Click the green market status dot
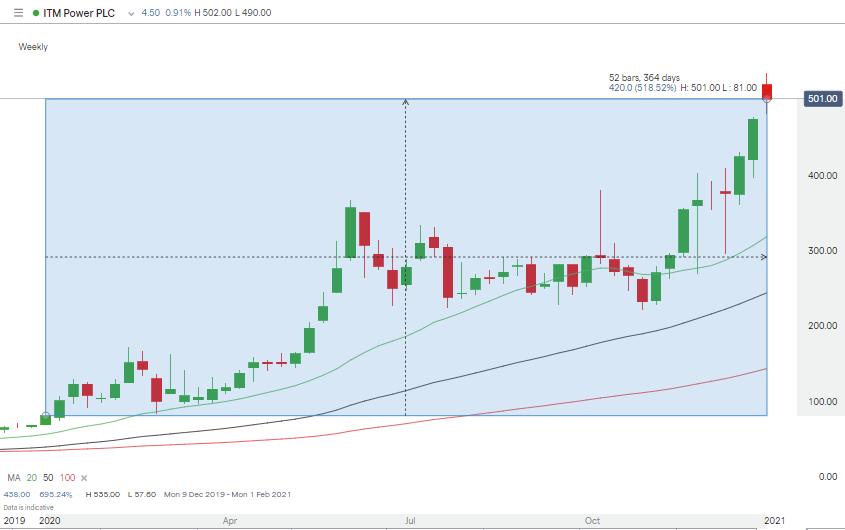The height and width of the screenshot is (530, 845). coord(36,13)
